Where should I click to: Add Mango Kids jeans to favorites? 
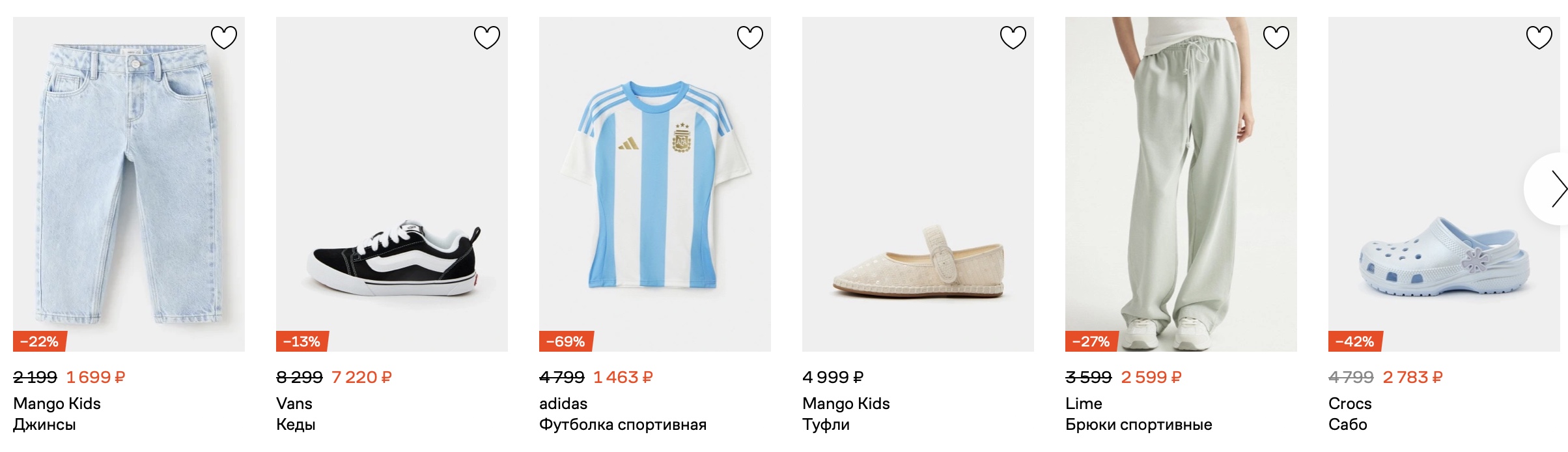pos(224,38)
